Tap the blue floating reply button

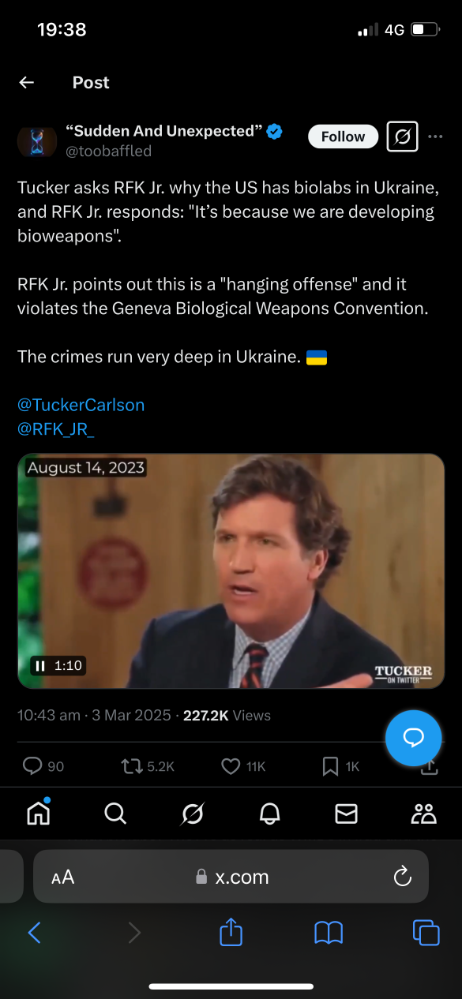point(413,738)
